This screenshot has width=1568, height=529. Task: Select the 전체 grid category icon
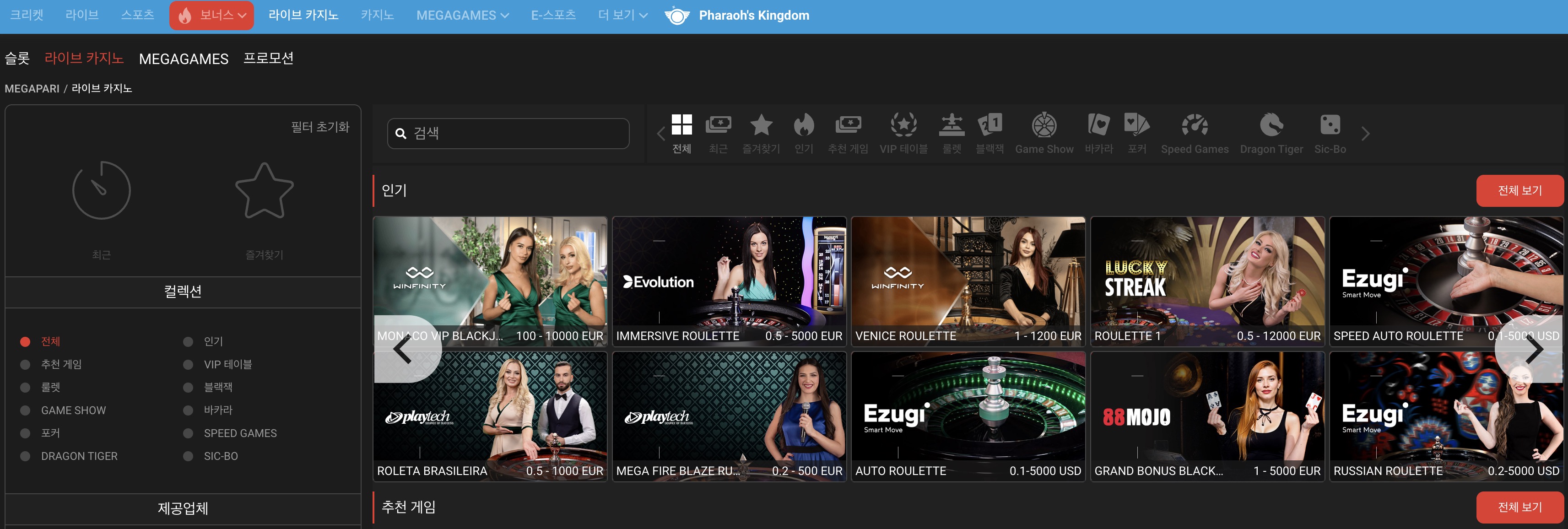pyautogui.click(x=682, y=125)
